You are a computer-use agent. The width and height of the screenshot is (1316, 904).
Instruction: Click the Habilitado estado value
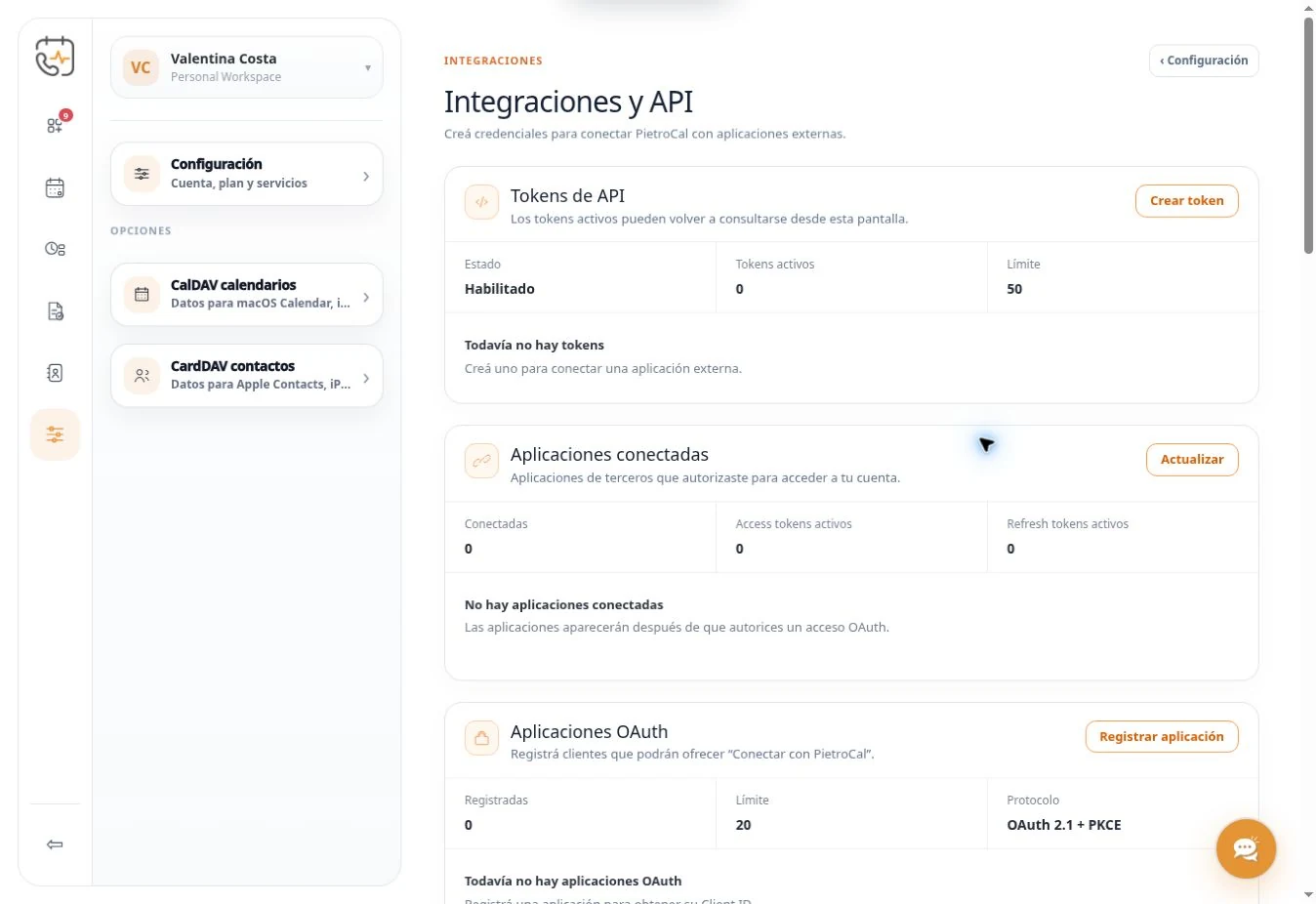tap(500, 289)
